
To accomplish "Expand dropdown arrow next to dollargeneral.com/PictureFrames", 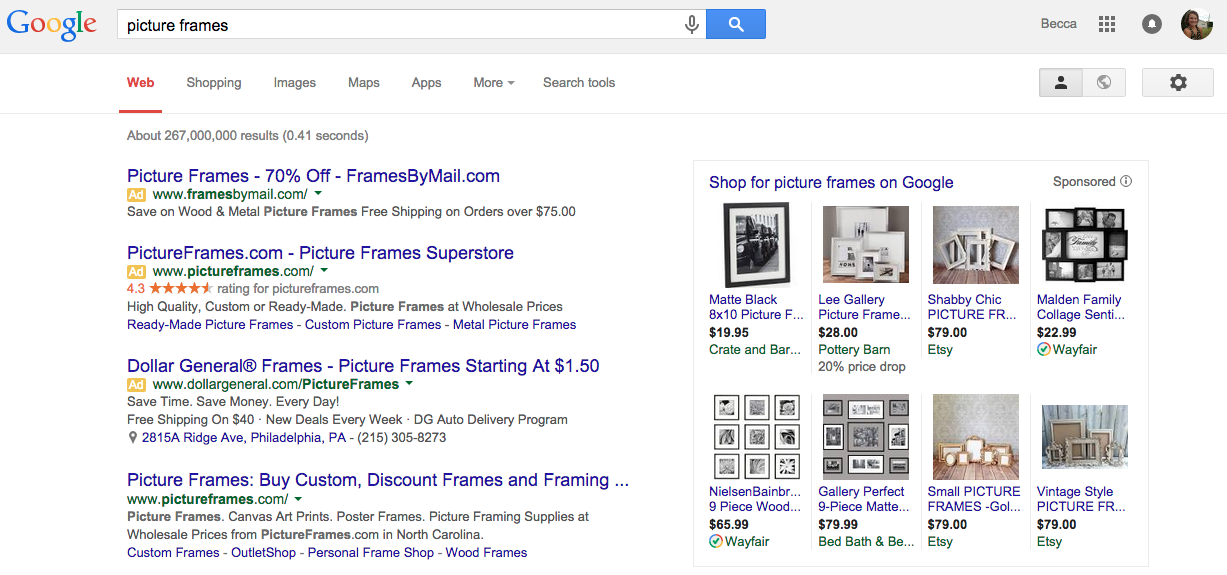I will (409, 384).
